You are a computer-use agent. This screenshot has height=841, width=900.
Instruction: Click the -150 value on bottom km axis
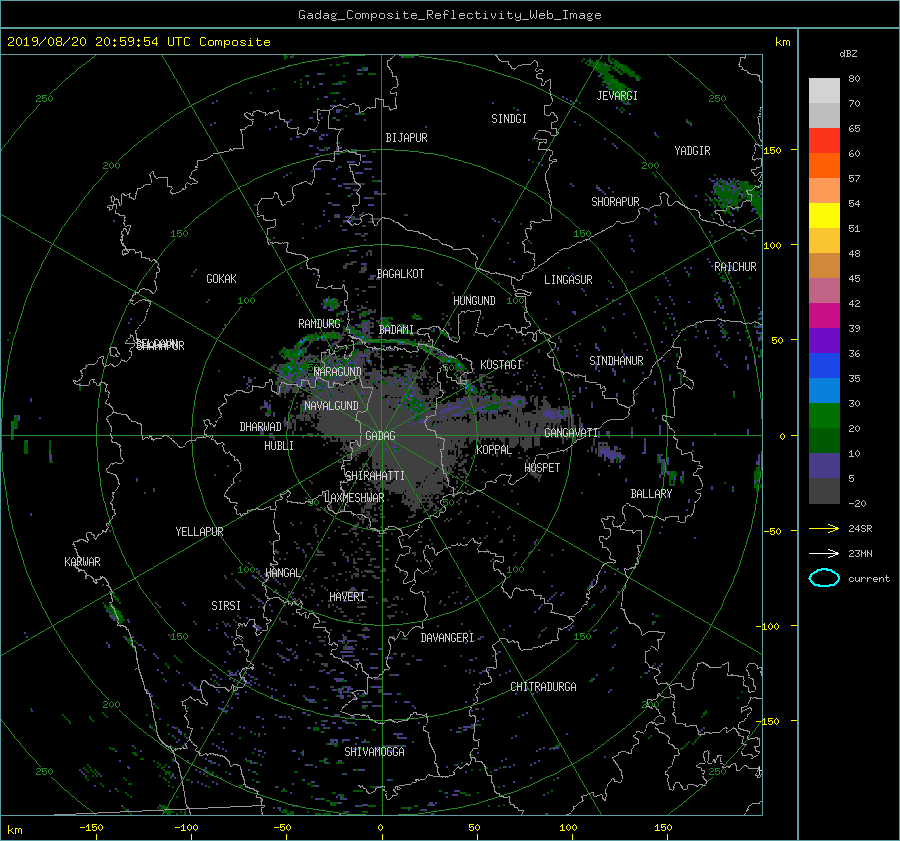pyautogui.click(x=91, y=827)
